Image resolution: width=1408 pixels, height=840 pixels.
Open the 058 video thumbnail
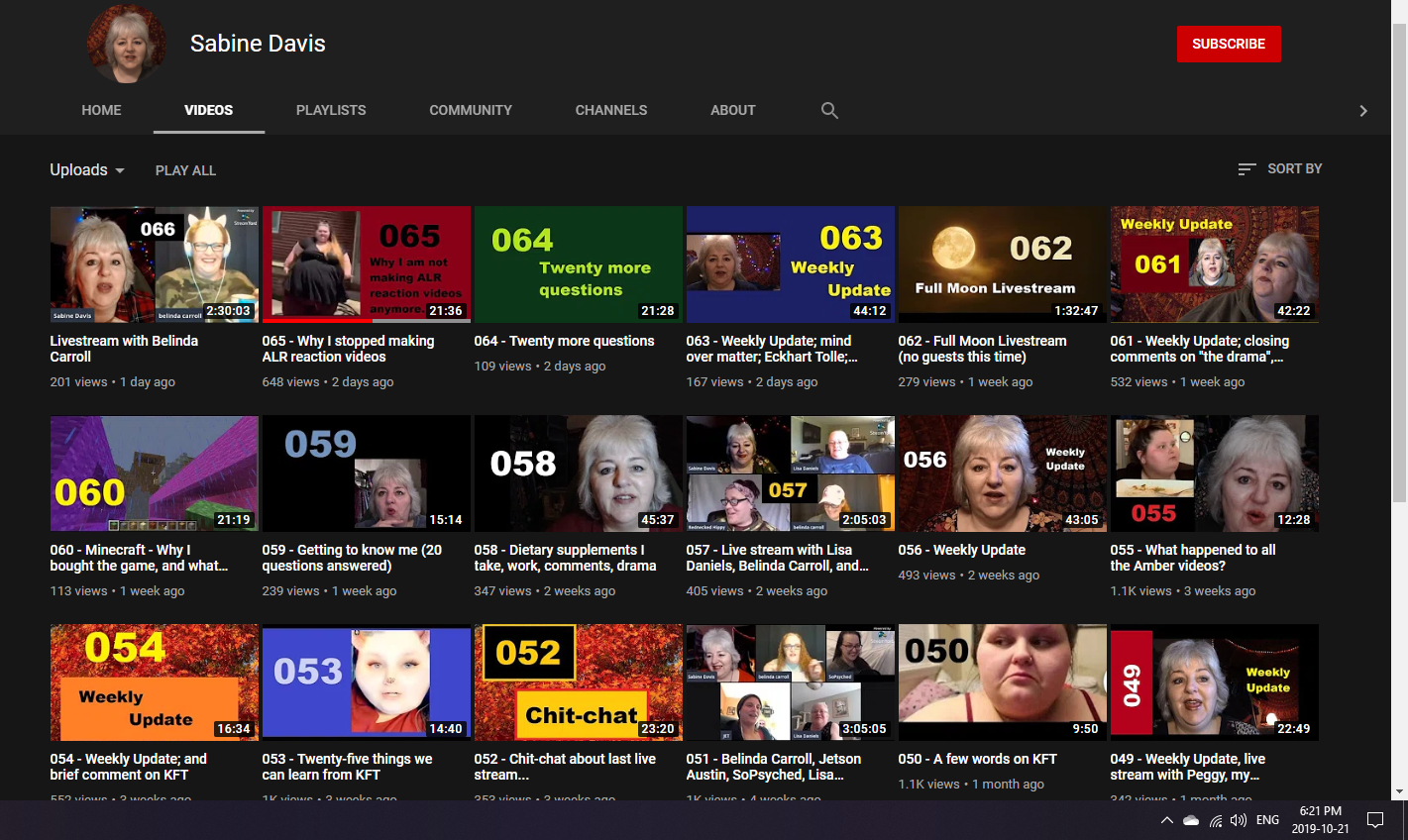pos(578,473)
